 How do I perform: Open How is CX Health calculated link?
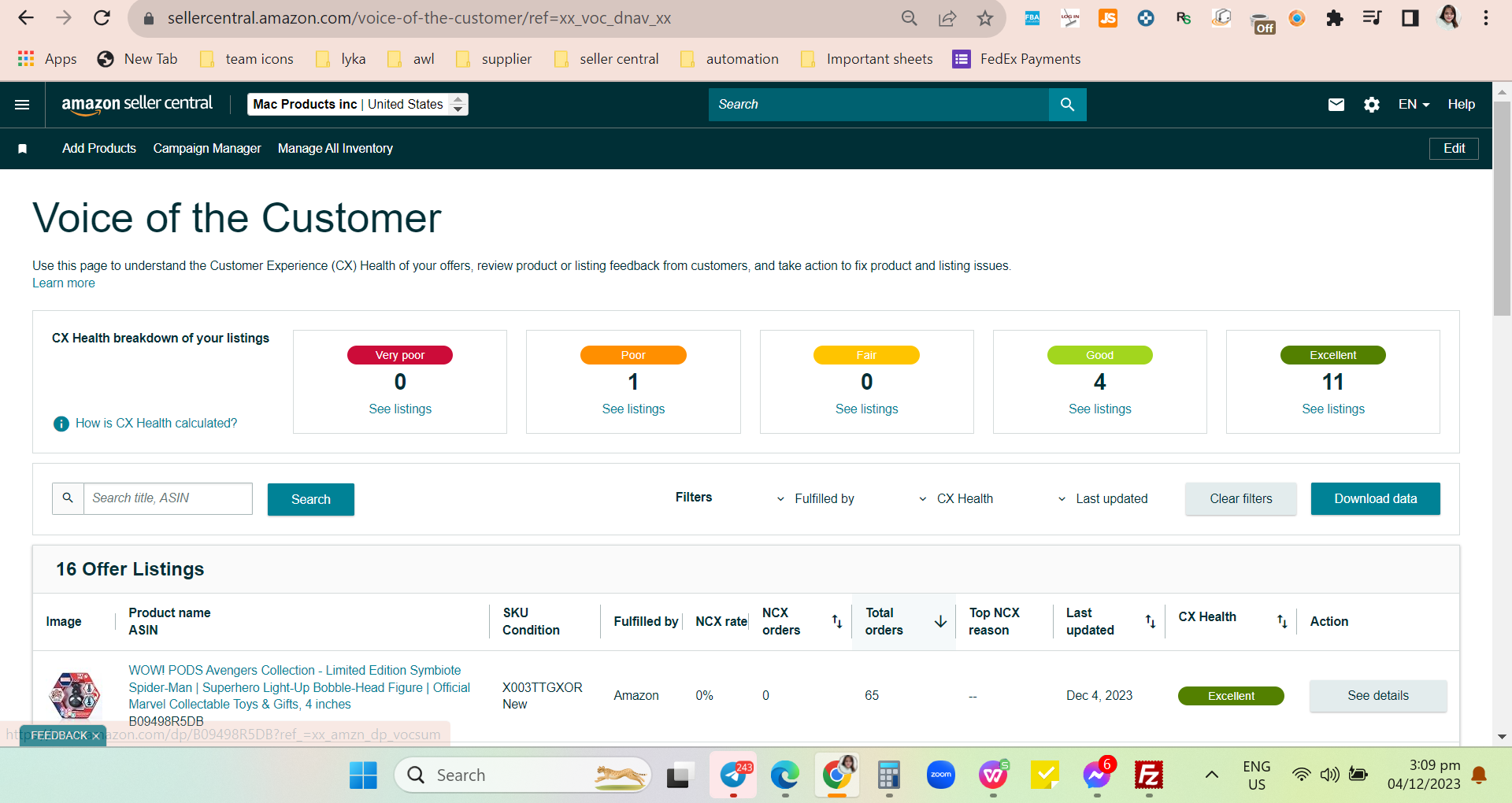tap(156, 424)
